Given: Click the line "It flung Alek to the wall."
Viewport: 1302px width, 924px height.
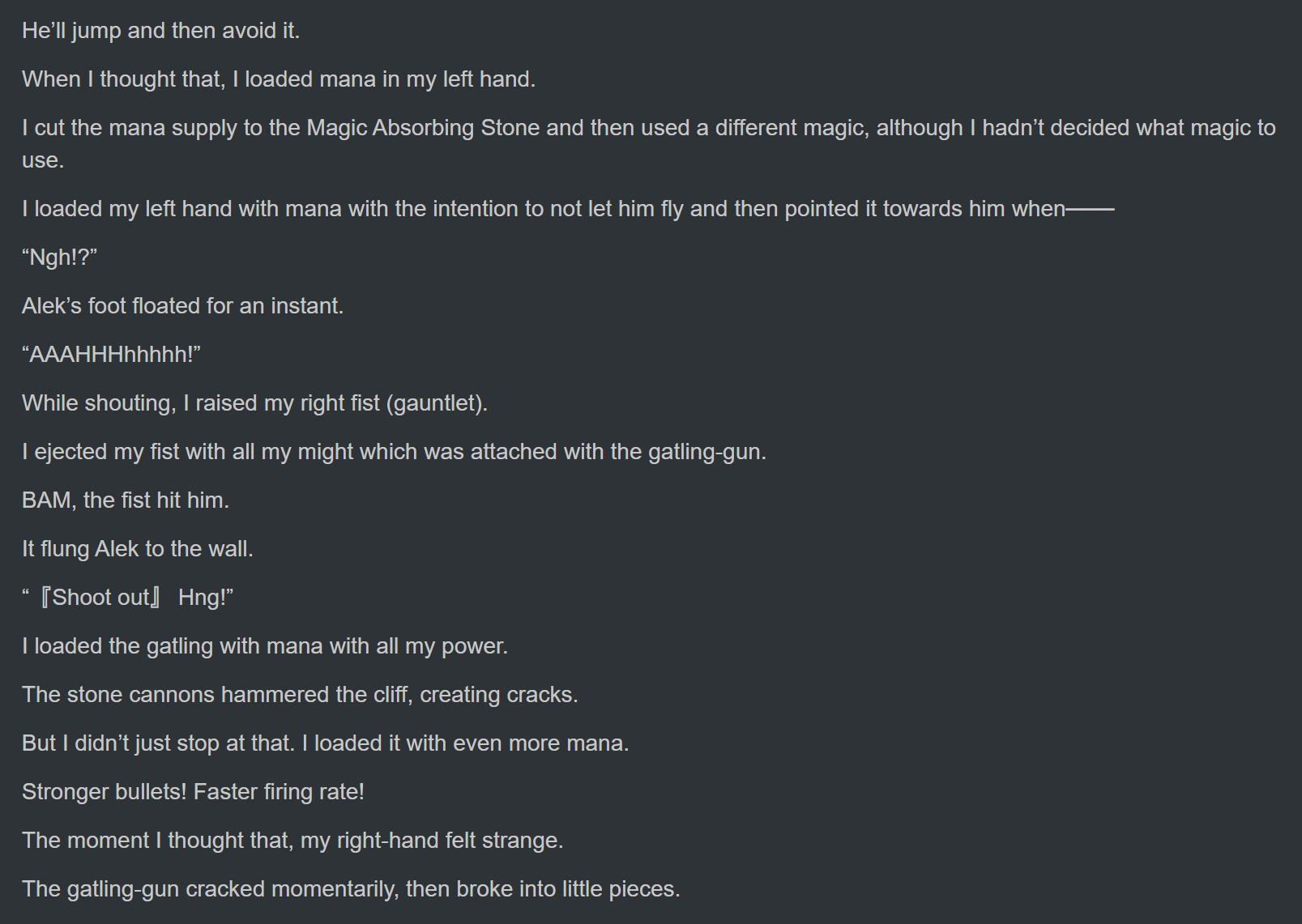Looking at the screenshot, I should (138, 549).
